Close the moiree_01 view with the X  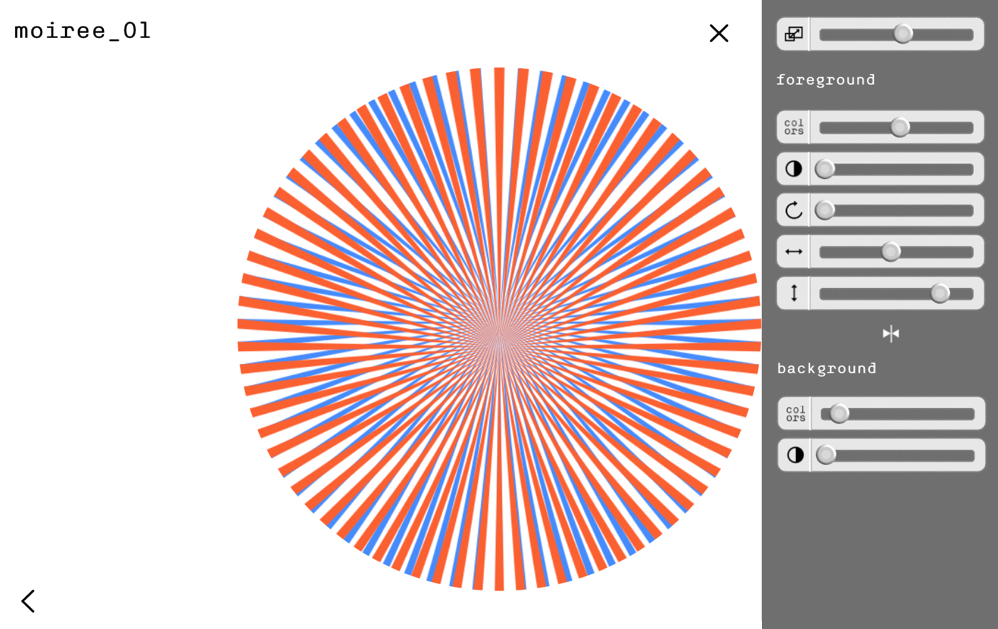point(719,33)
